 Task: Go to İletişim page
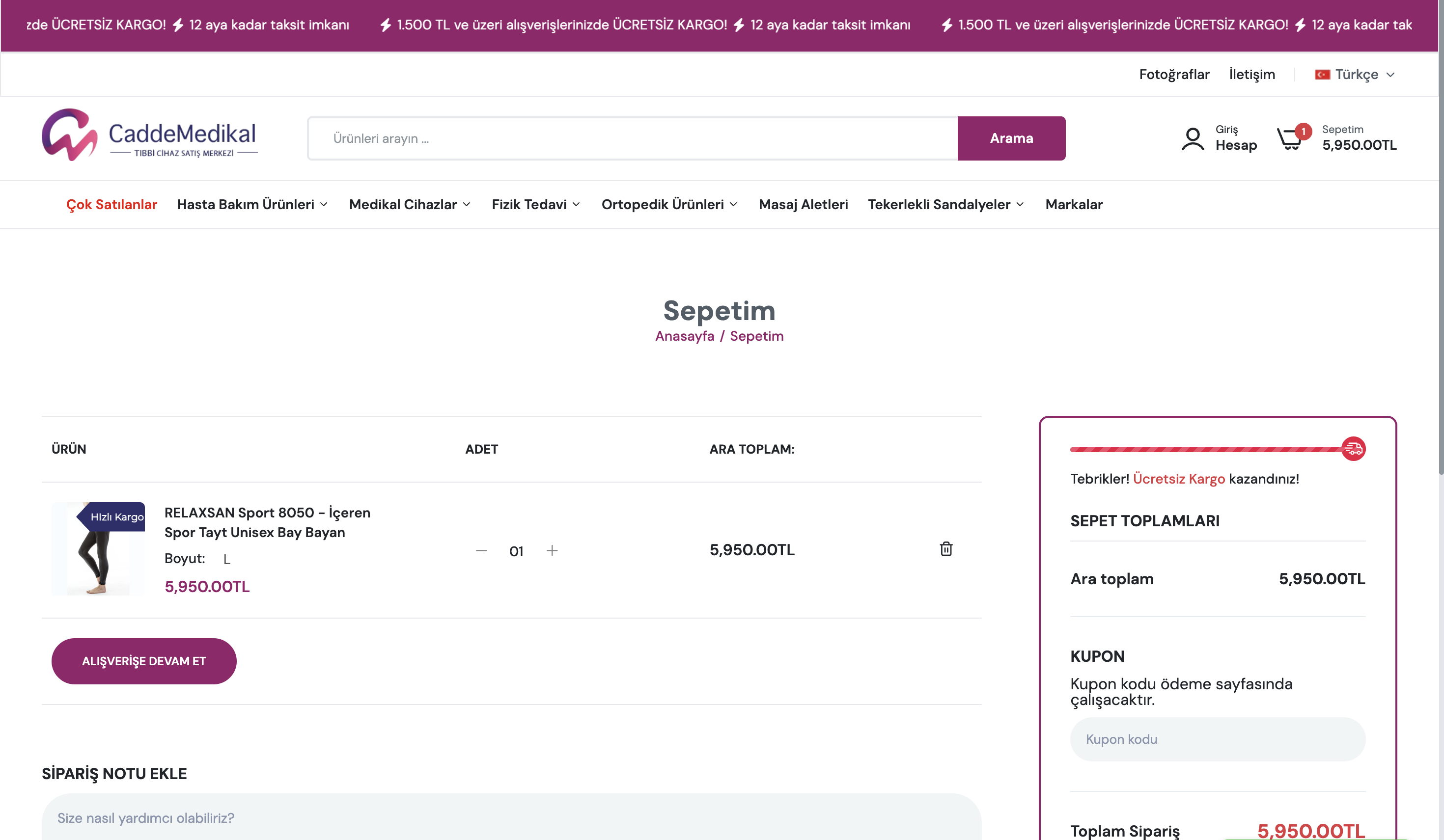coord(1252,75)
